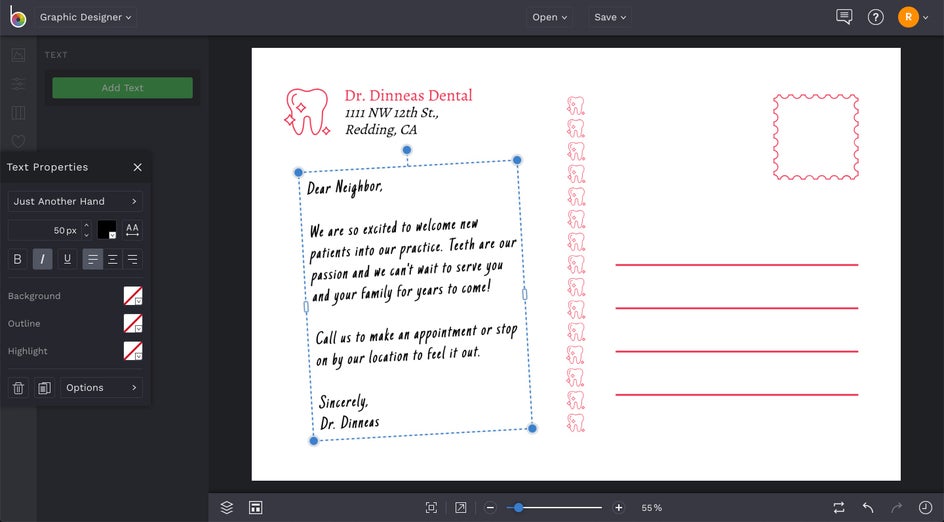Click the fit to screen icon

pyautogui.click(x=431, y=508)
